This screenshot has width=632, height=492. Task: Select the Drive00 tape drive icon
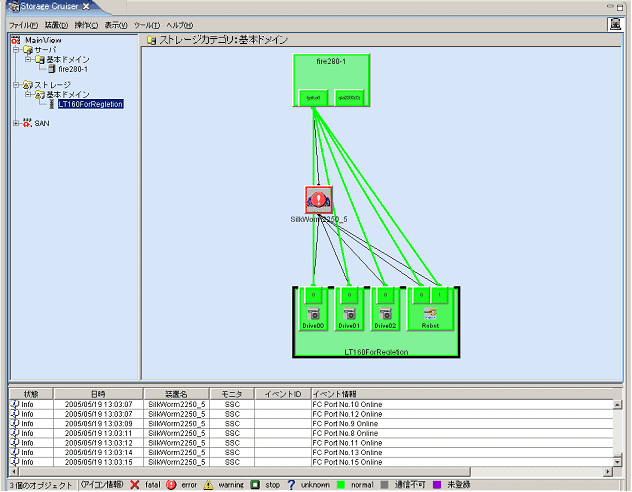[x=313, y=313]
